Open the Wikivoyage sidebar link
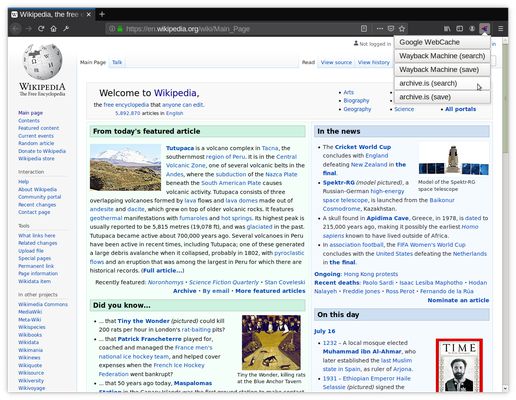Screen dimensions: 516x400 point(32,388)
